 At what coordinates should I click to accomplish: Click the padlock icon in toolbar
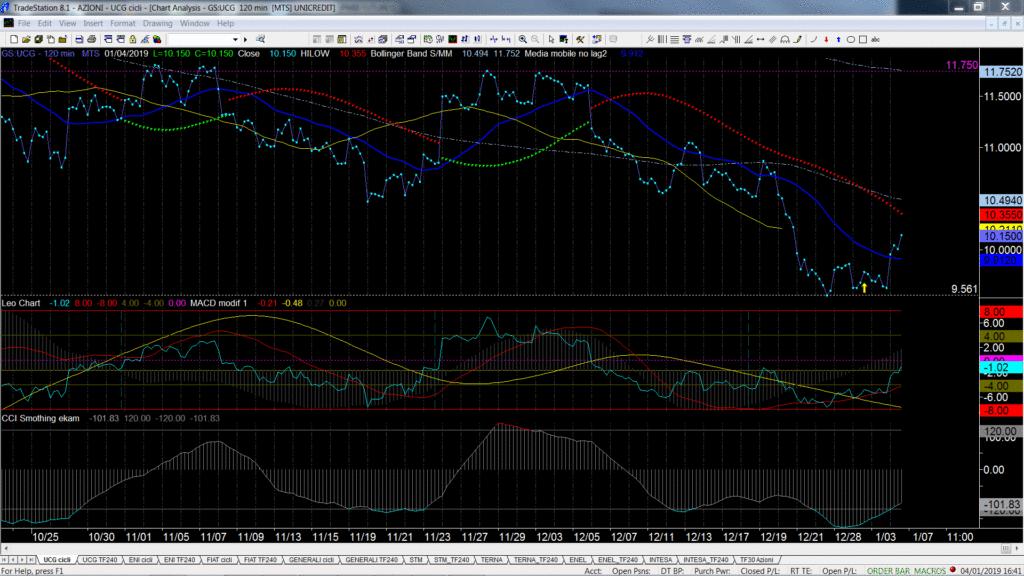tap(133, 39)
